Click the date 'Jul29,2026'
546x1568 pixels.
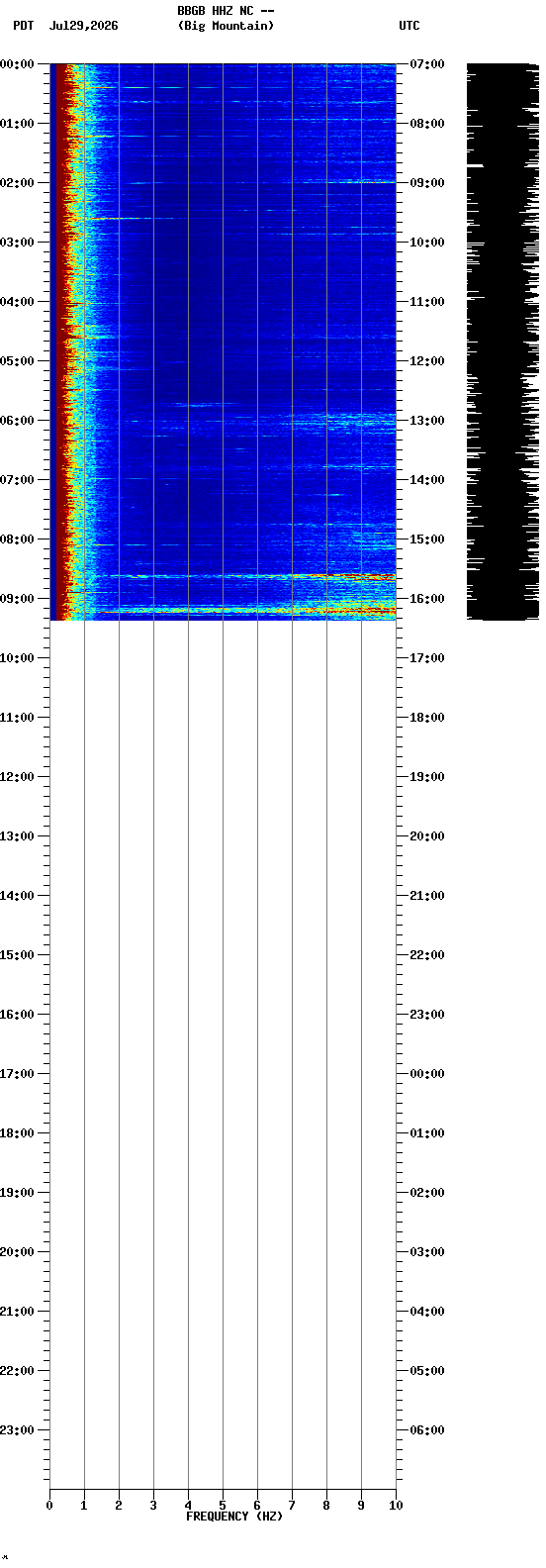83,26
